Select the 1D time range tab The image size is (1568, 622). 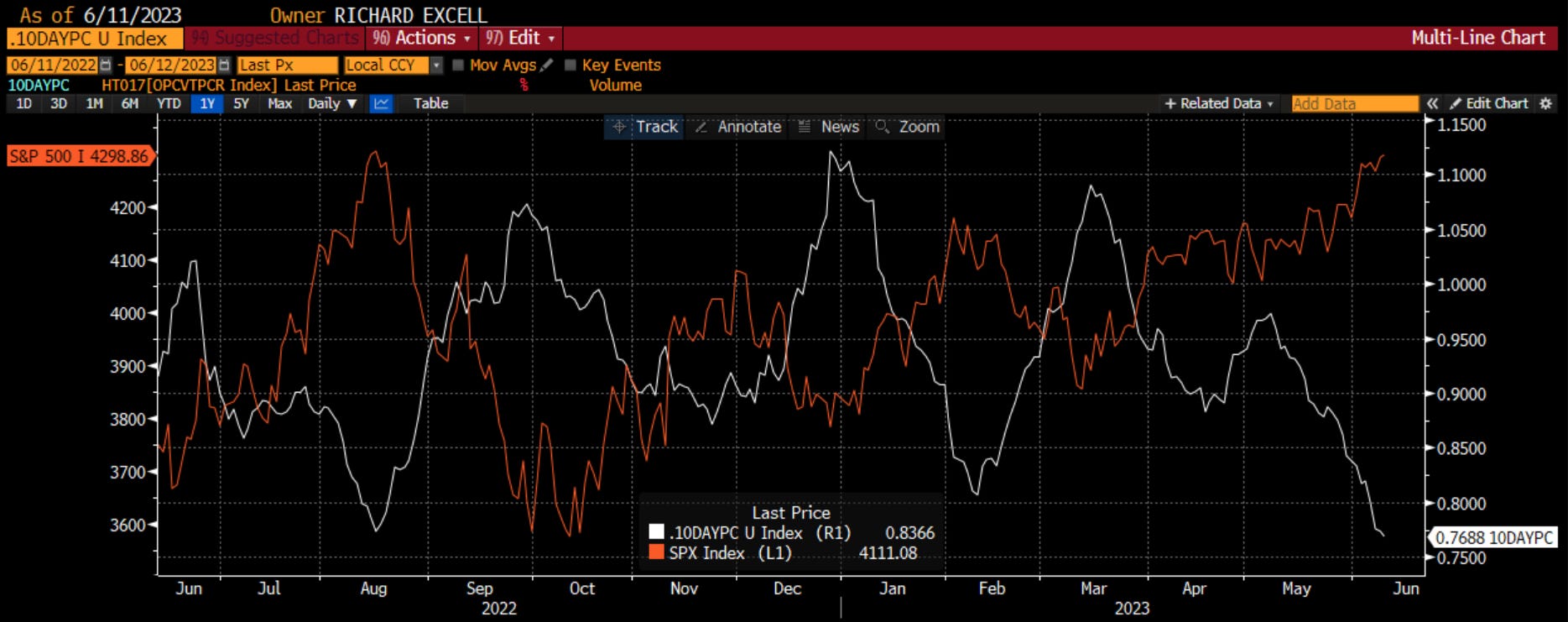click(x=24, y=103)
